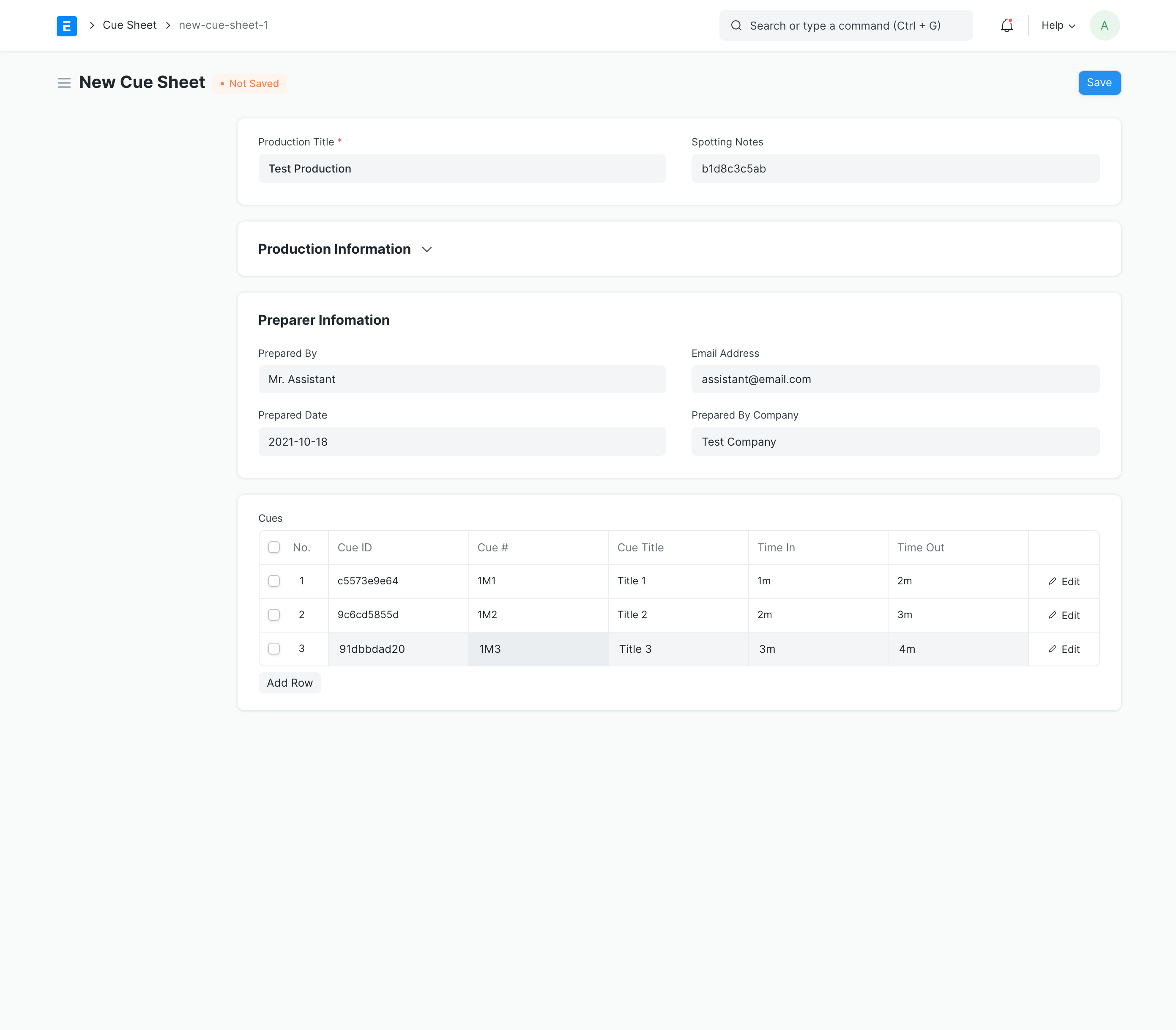Expand the Production Information section chevron
The width and height of the screenshot is (1176, 1030).
click(427, 249)
